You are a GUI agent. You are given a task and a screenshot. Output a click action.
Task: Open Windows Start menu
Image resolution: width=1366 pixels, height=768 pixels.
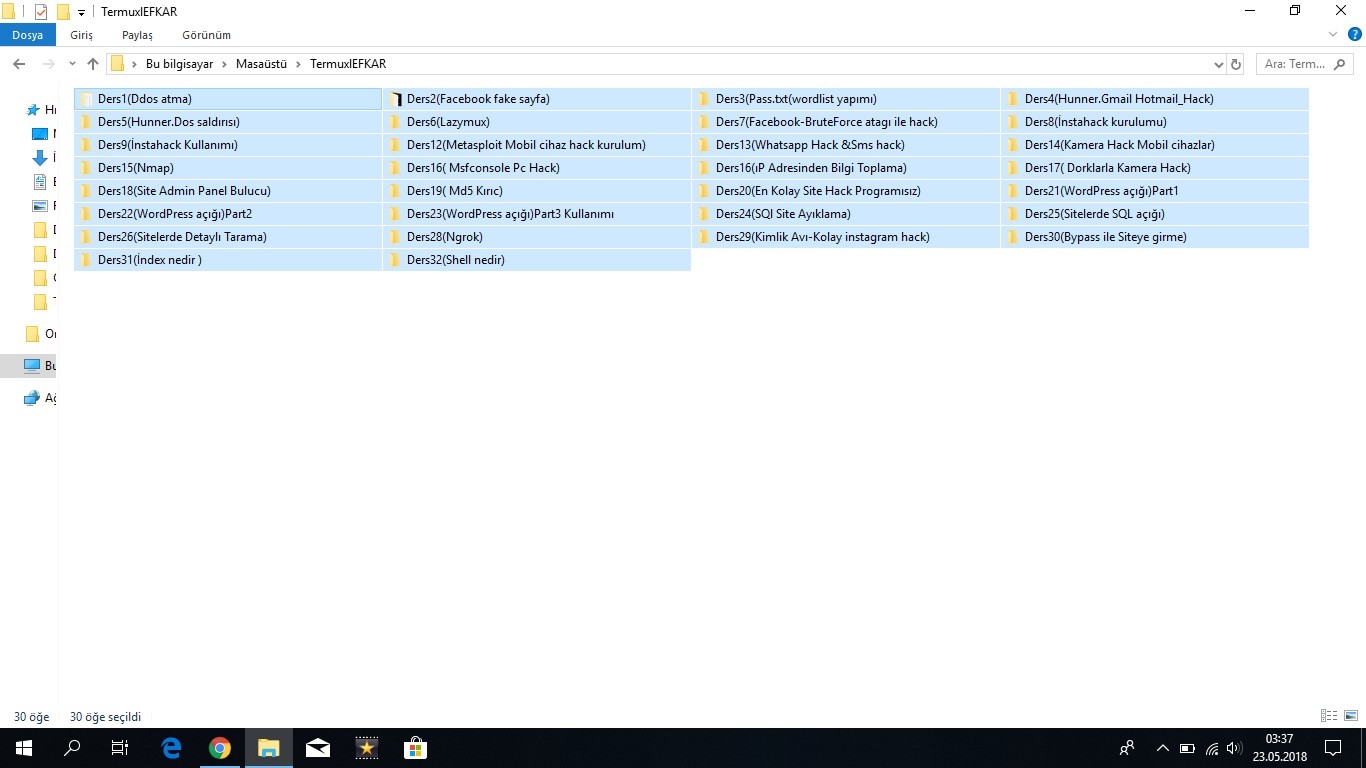pyautogui.click(x=24, y=748)
